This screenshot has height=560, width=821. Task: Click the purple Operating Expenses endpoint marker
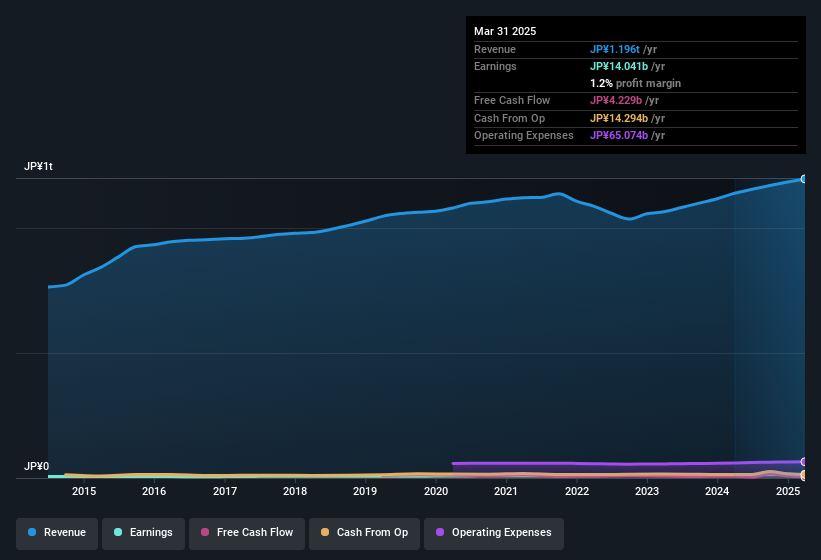(804, 462)
